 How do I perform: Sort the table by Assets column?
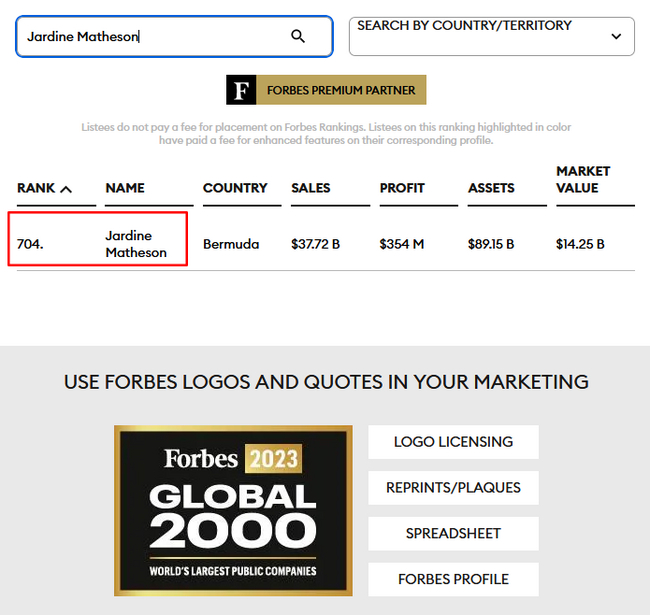491,188
